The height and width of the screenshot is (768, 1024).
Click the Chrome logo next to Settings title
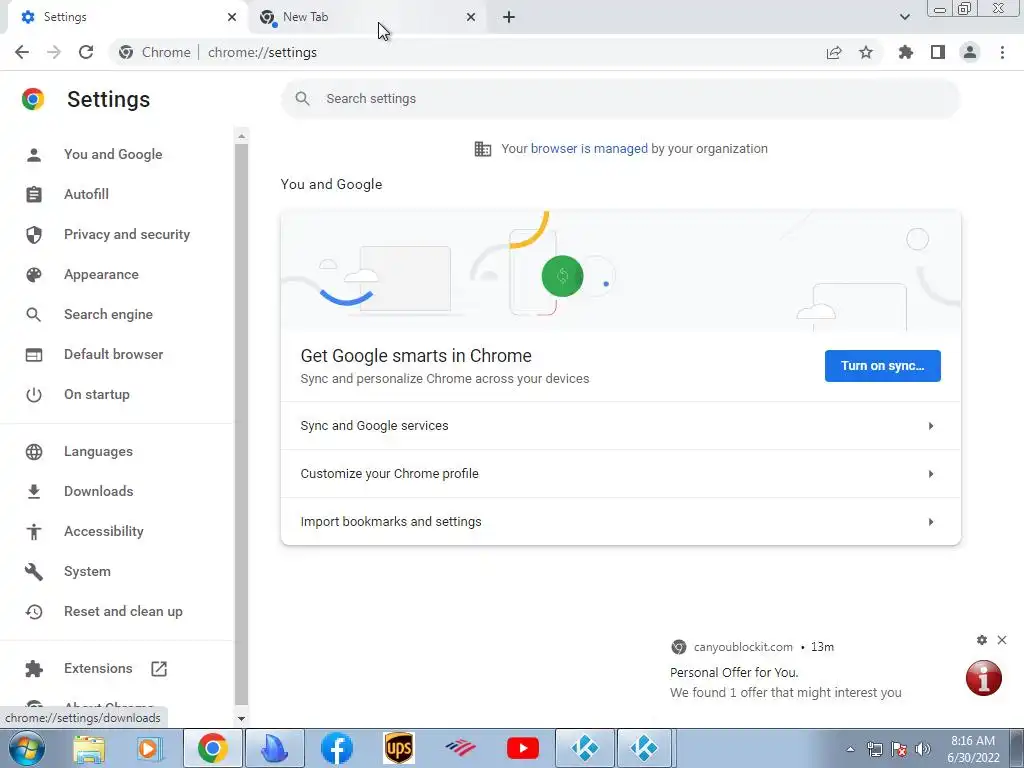pos(33,99)
